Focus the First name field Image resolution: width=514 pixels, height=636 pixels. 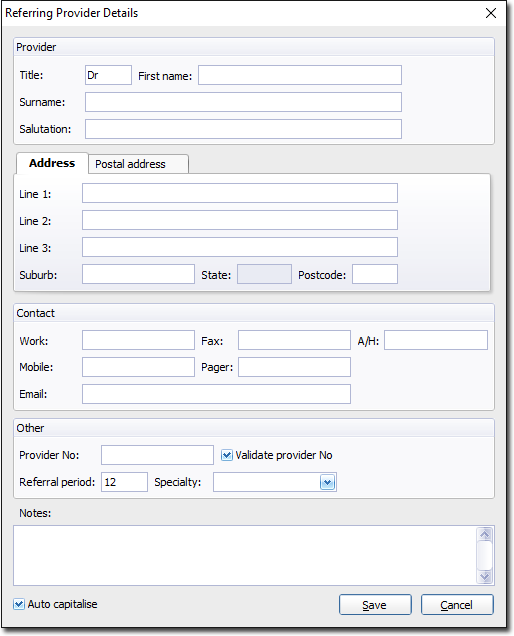[300, 75]
